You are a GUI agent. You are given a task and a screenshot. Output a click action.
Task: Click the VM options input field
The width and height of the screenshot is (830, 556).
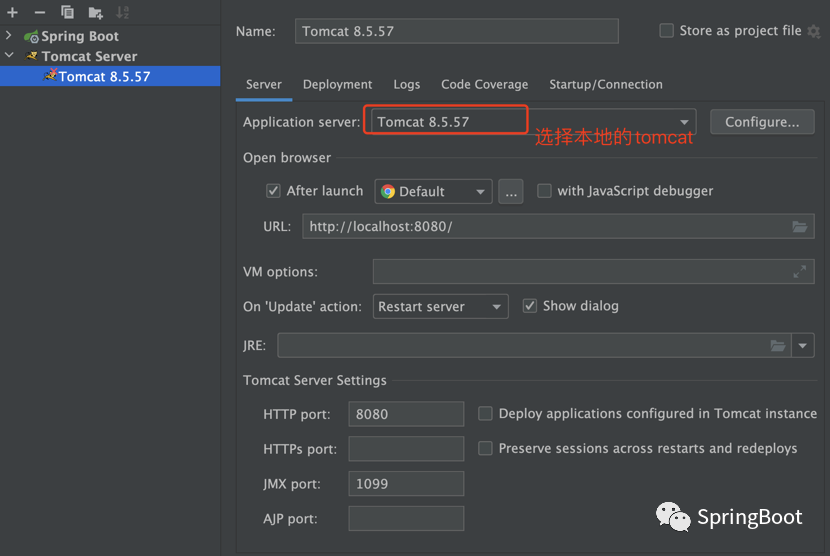point(593,272)
